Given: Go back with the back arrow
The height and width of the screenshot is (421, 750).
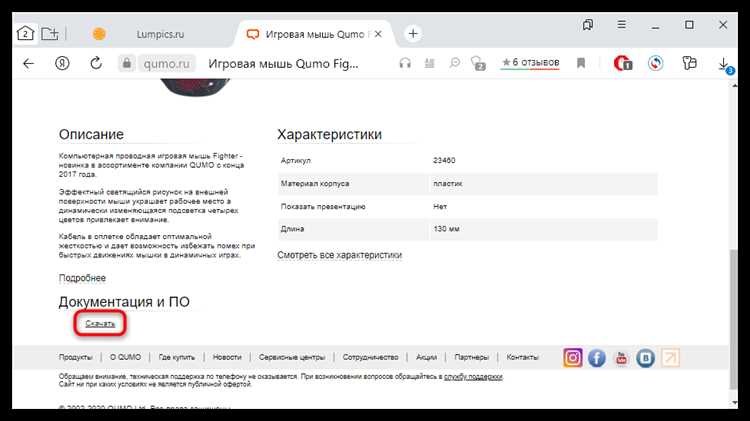Looking at the screenshot, I should tap(28, 63).
